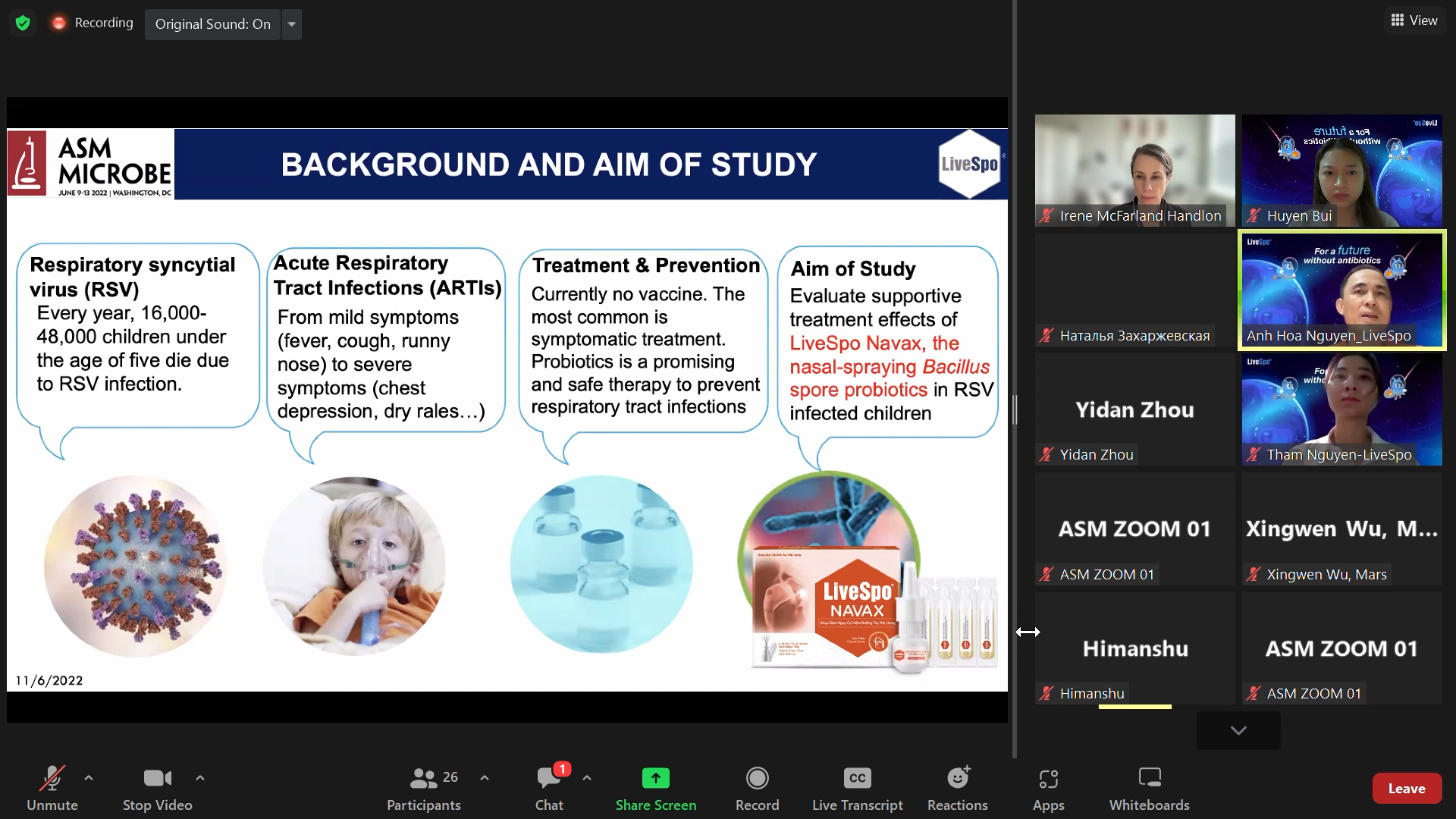The width and height of the screenshot is (1456, 819).
Task: Leave the meeting
Action: 1407,788
